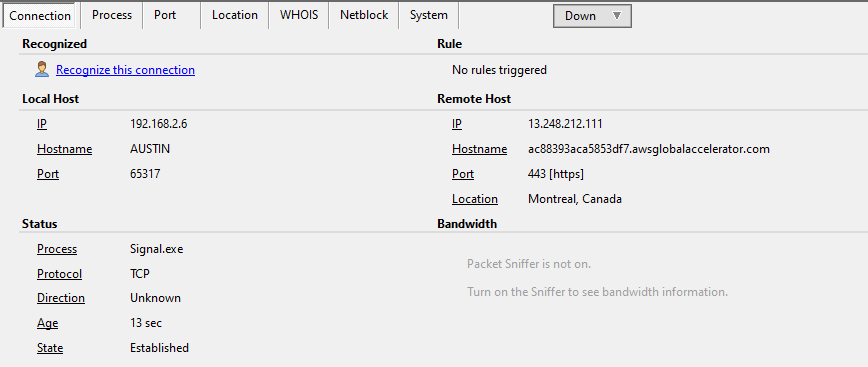Select the Connection tab
This screenshot has width=868, height=367.
pyautogui.click(x=40, y=15)
